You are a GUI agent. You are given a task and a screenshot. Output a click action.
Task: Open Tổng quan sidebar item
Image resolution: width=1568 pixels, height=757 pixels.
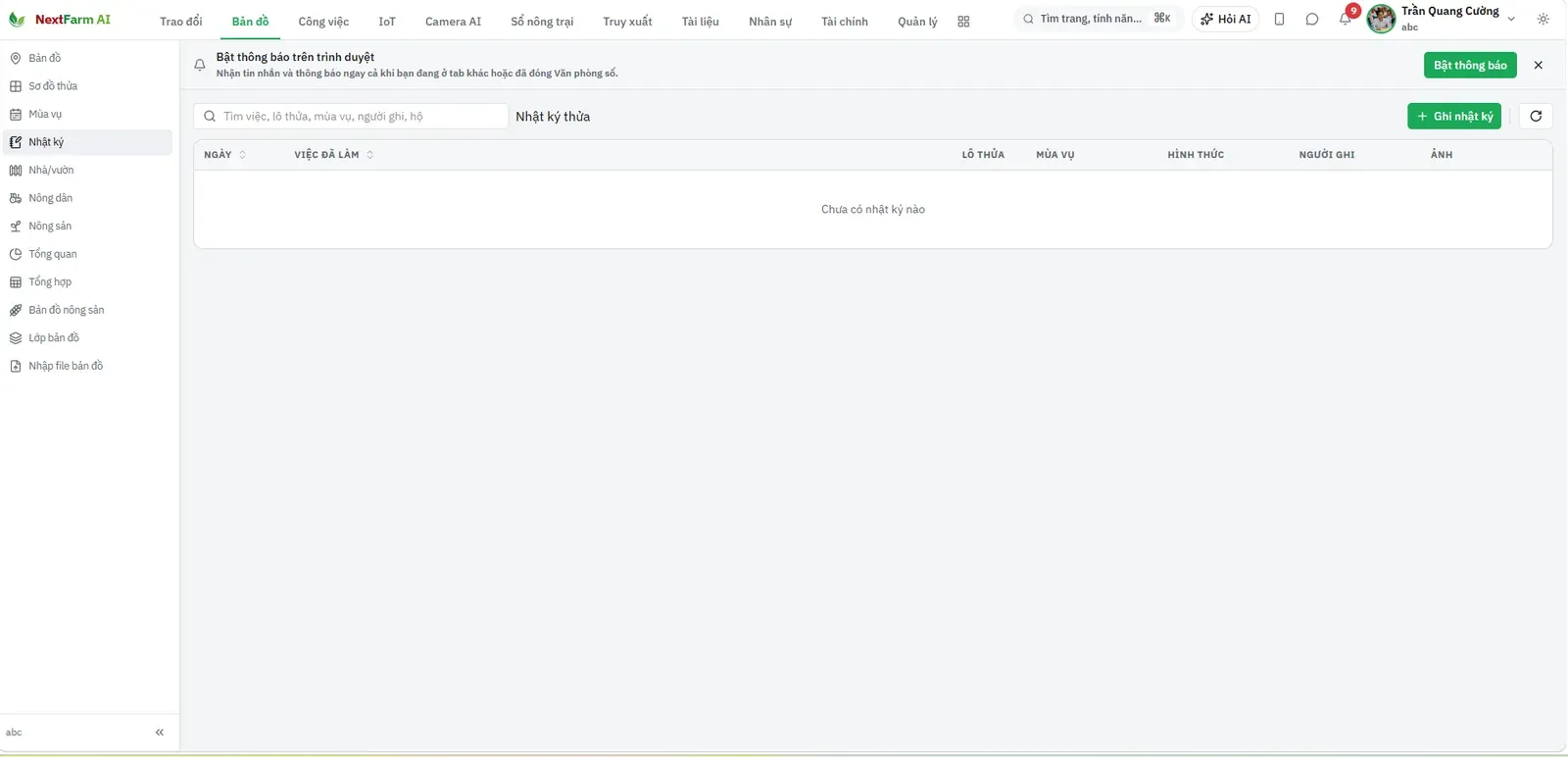88,254
